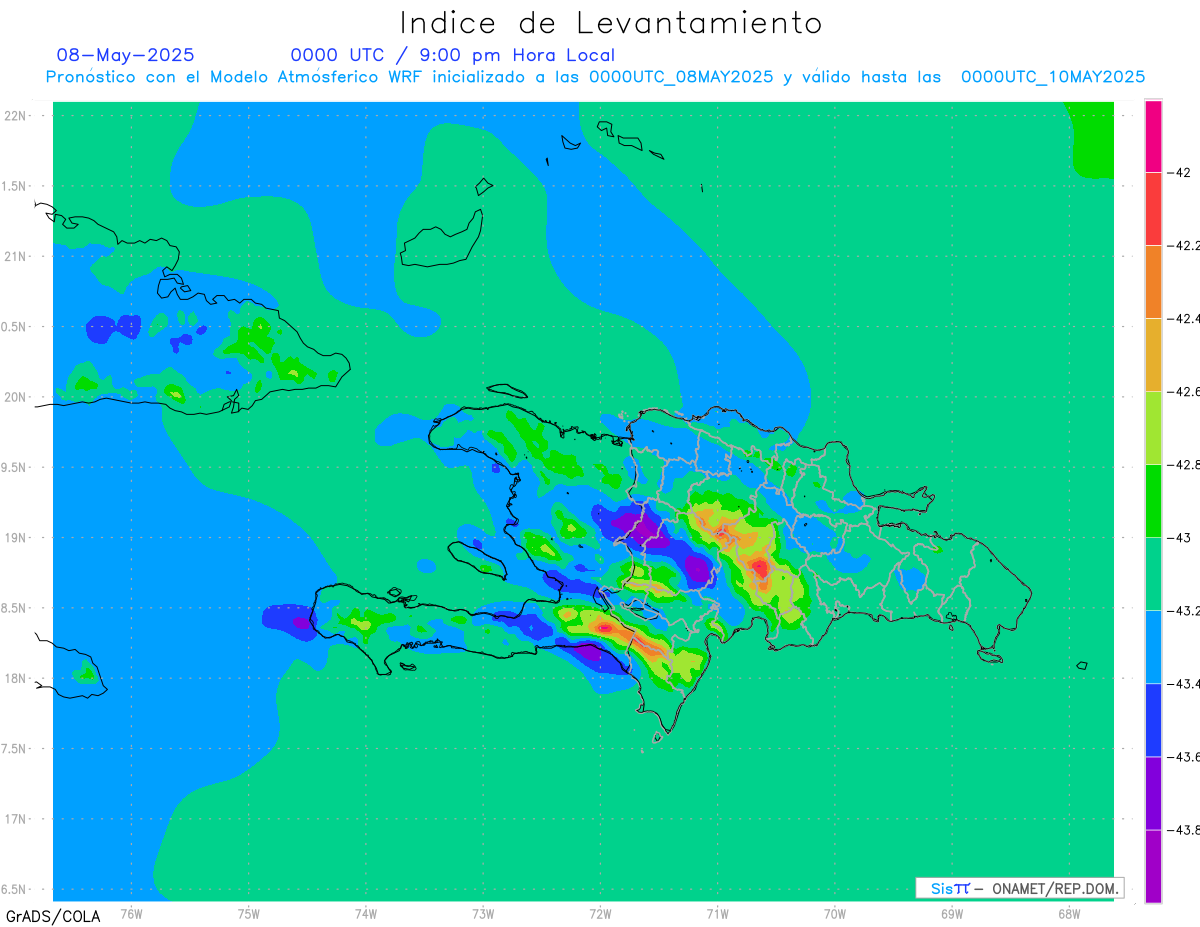
Task: Select the red legend color between -42 and -42.2
Action: [1153, 209]
